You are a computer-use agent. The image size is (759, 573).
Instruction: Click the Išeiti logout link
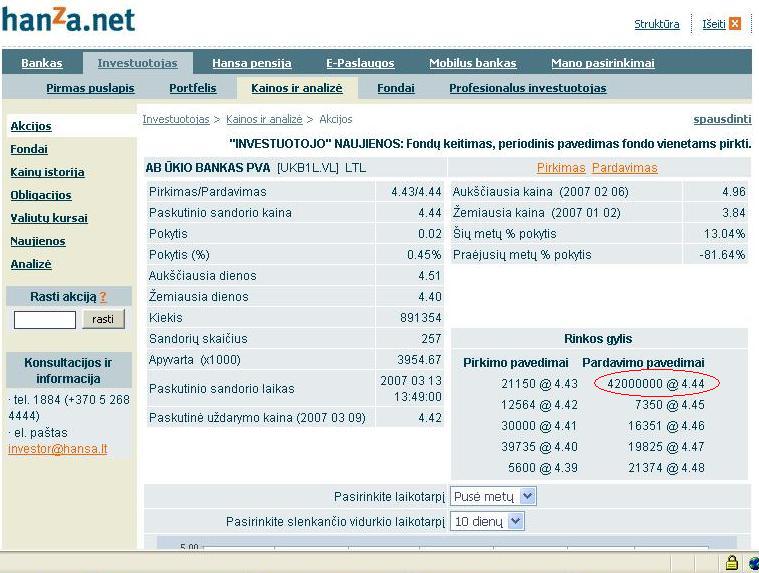coord(714,24)
